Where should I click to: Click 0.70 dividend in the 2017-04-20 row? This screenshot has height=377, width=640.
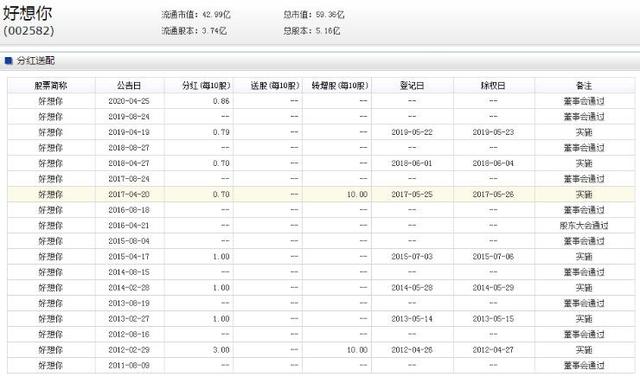pyautogui.click(x=221, y=195)
